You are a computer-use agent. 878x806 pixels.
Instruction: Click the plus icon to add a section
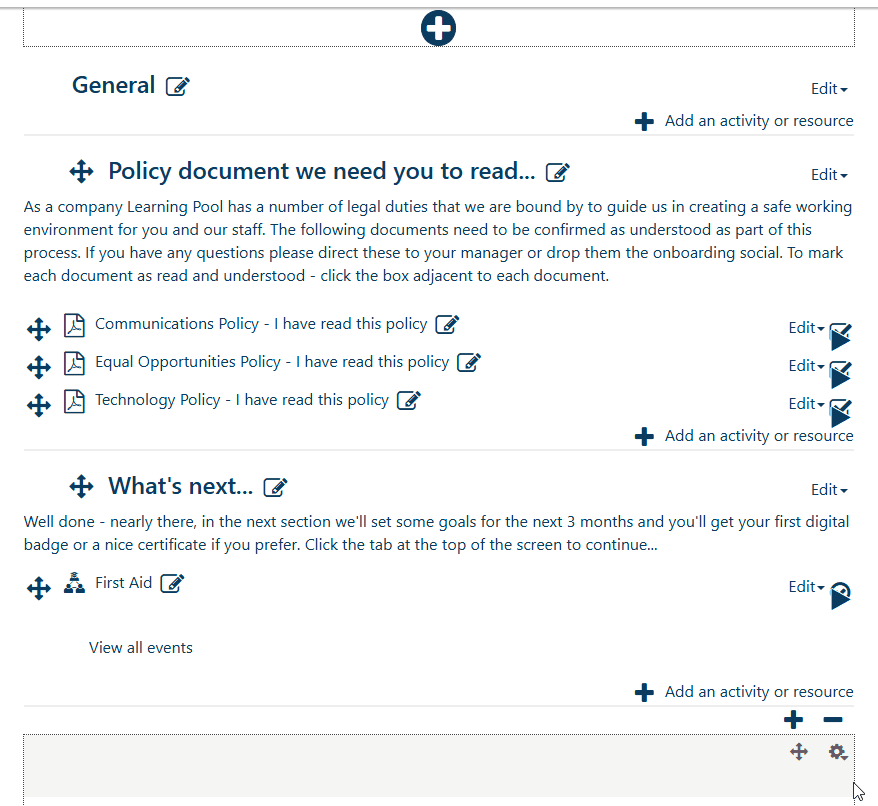(x=793, y=719)
